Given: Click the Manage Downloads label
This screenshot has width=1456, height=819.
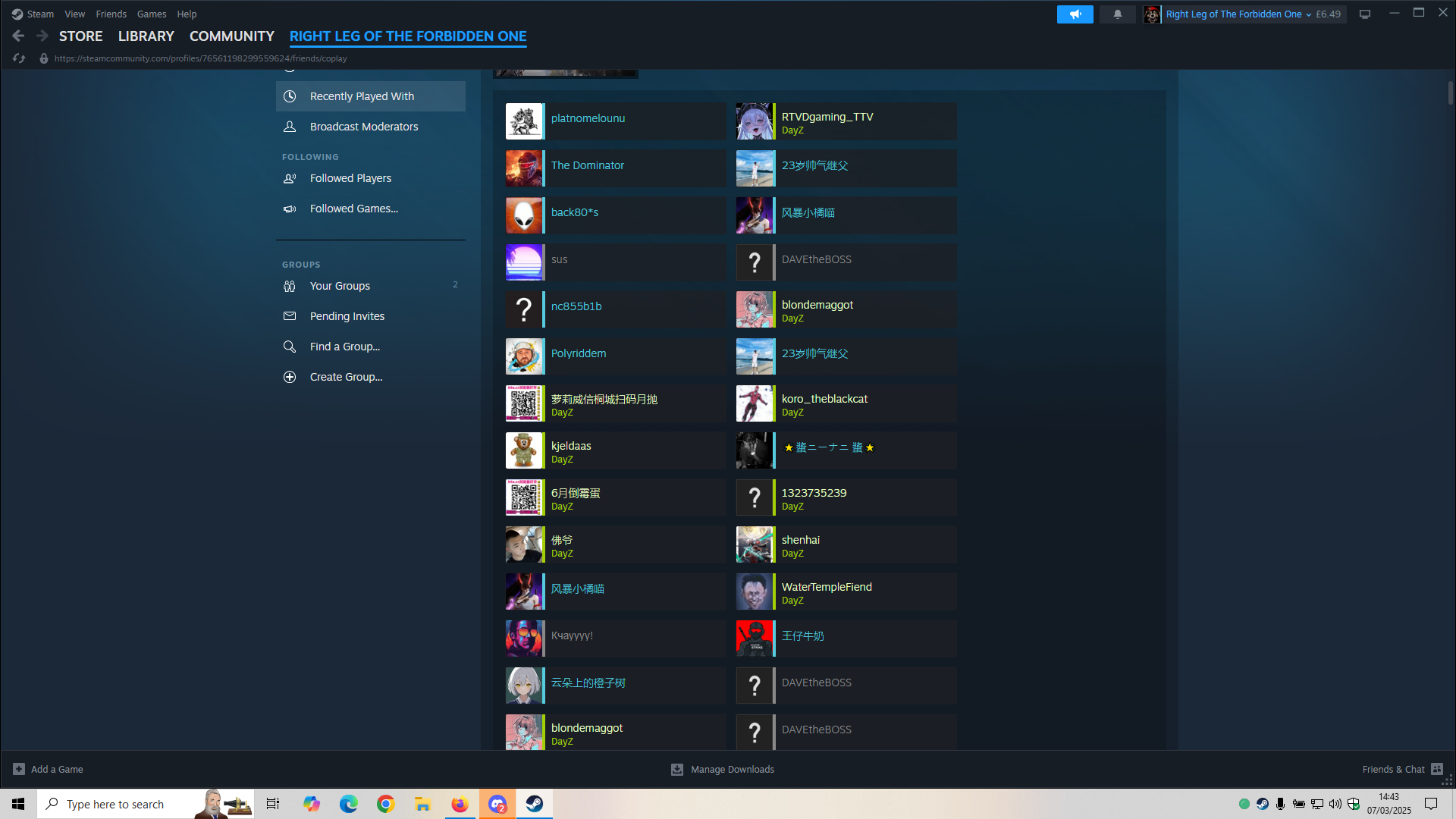Looking at the screenshot, I should tap(733, 769).
